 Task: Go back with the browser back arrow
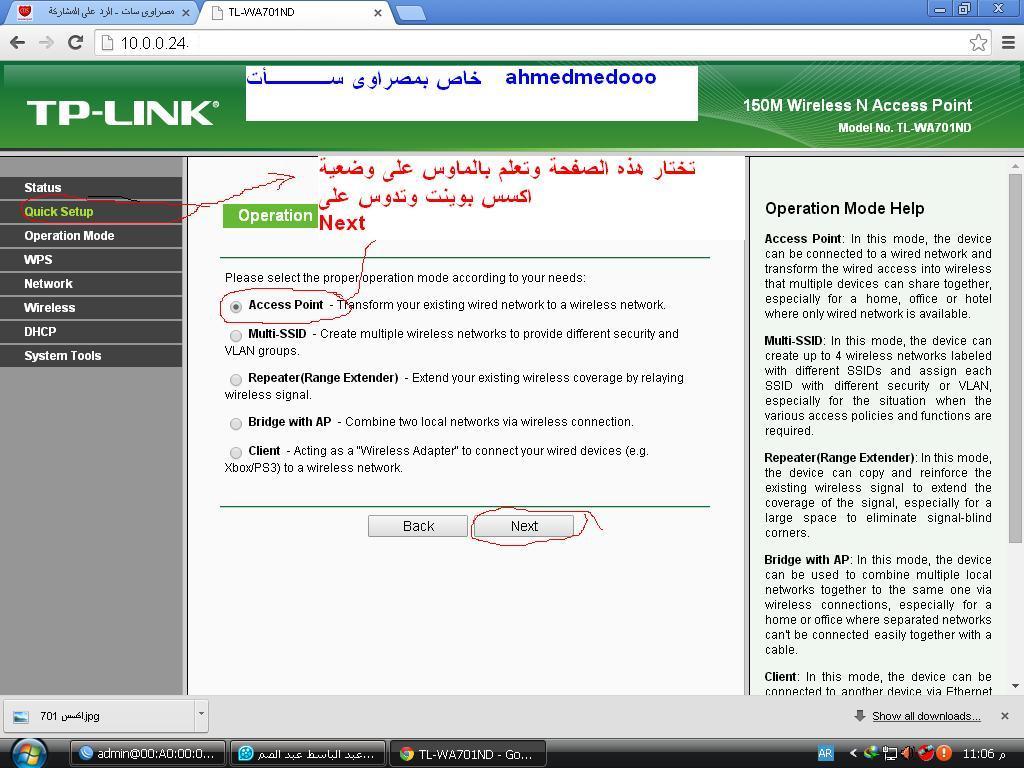pyautogui.click(x=18, y=42)
